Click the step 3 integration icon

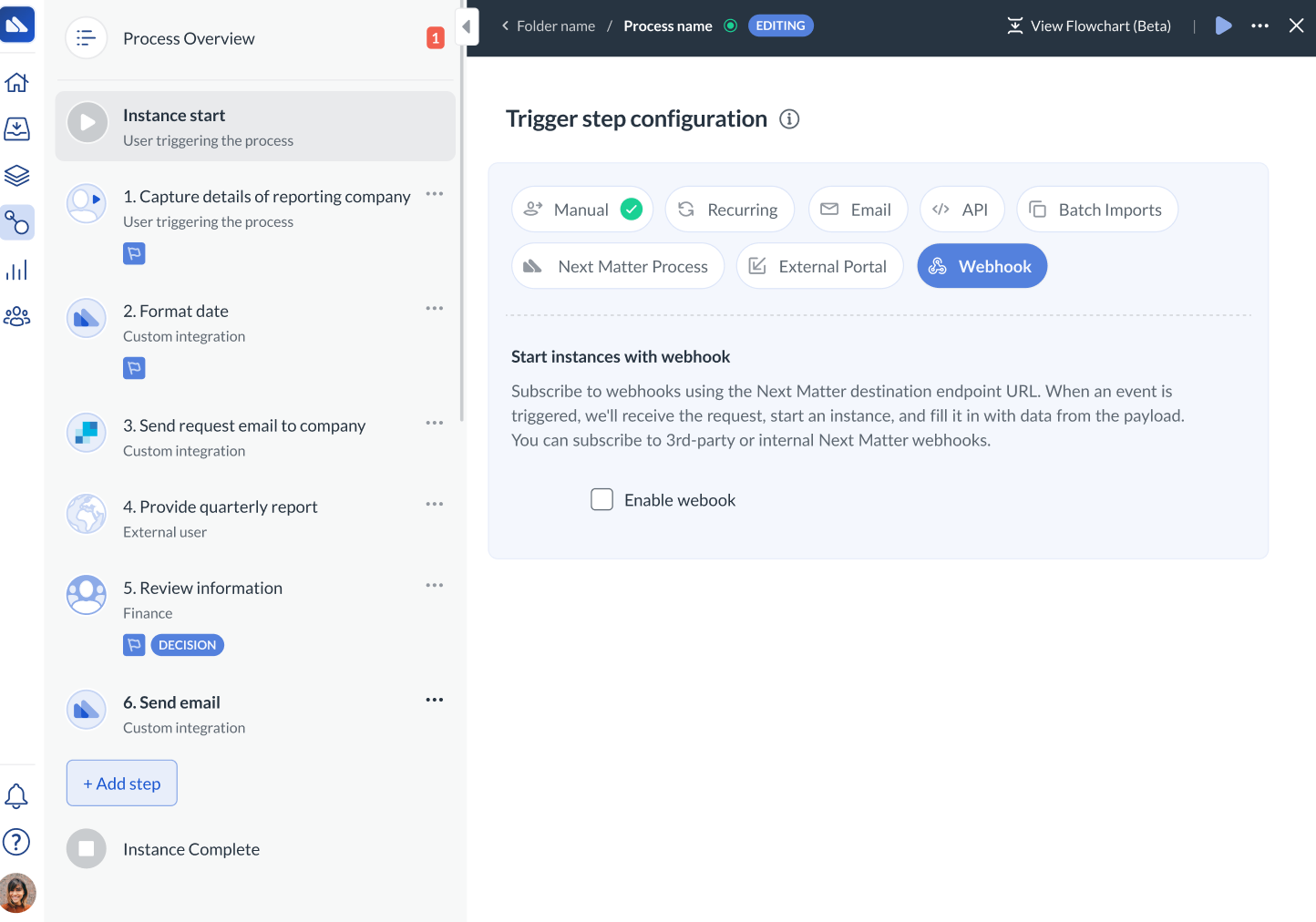click(x=87, y=433)
